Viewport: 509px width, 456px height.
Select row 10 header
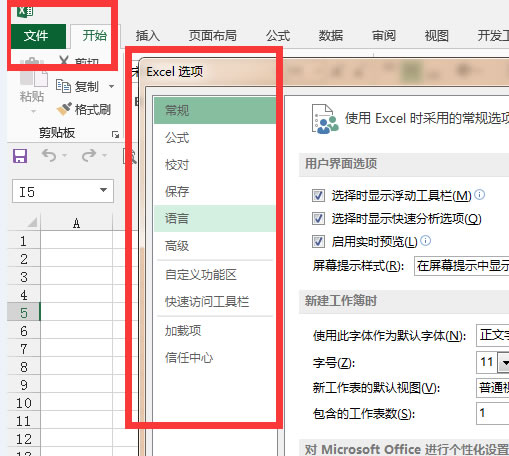[x=24, y=403]
